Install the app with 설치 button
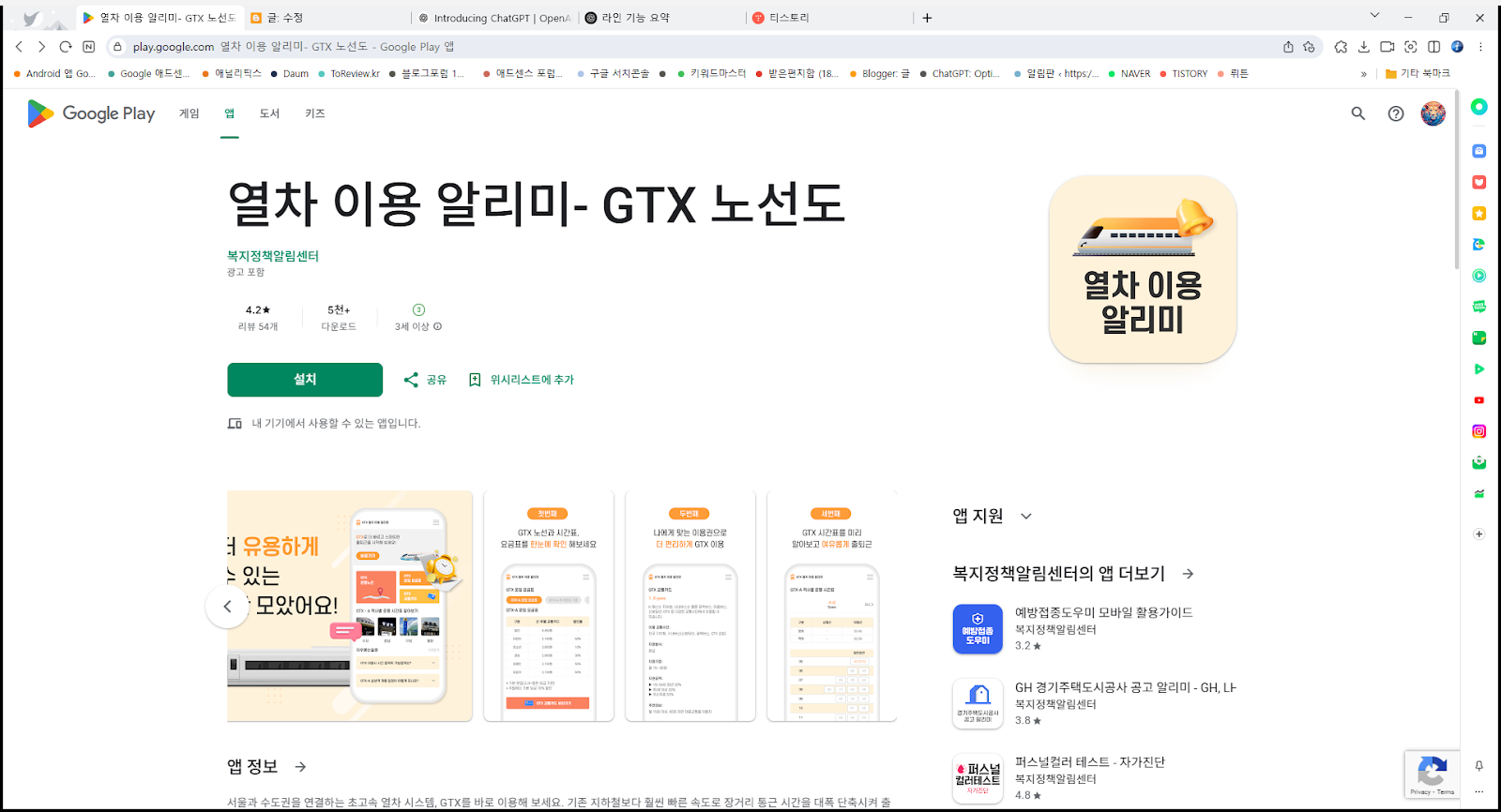This screenshot has width=1501, height=812. click(x=305, y=380)
